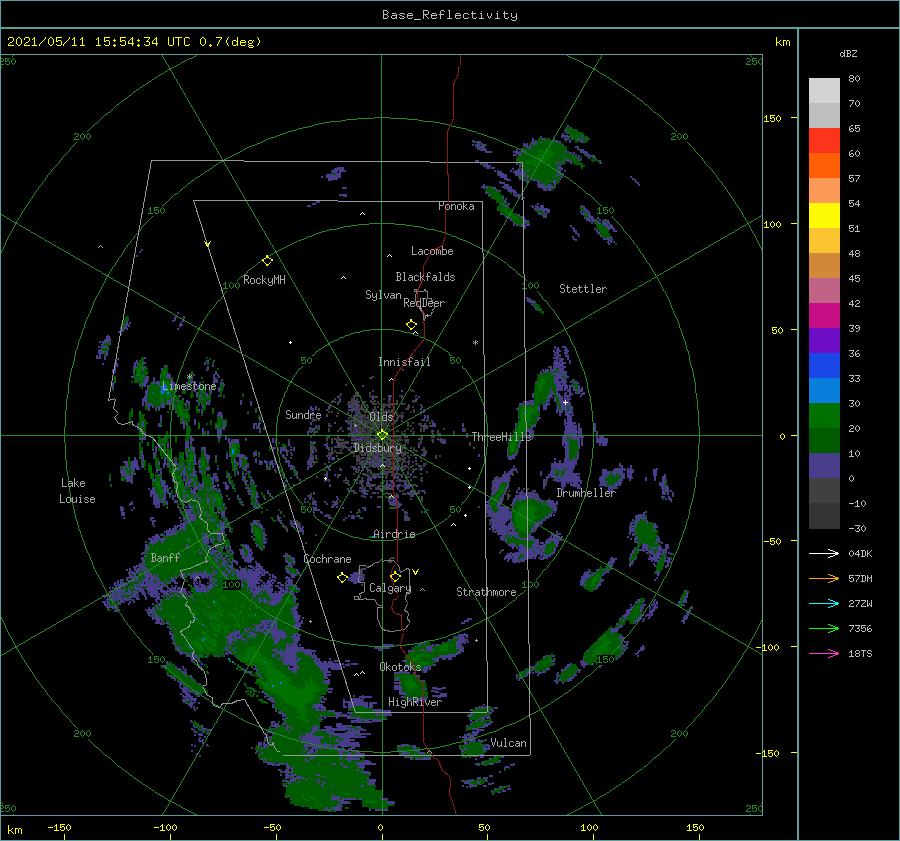The height and width of the screenshot is (841, 900).
Task: Click the white asterisk marker above Limestone
Action: (x=189, y=377)
